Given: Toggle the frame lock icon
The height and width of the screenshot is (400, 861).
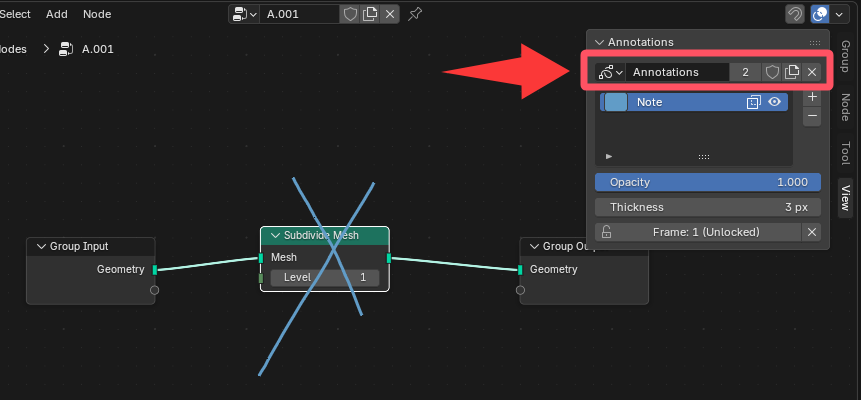Looking at the screenshot, I should (606, 232).
